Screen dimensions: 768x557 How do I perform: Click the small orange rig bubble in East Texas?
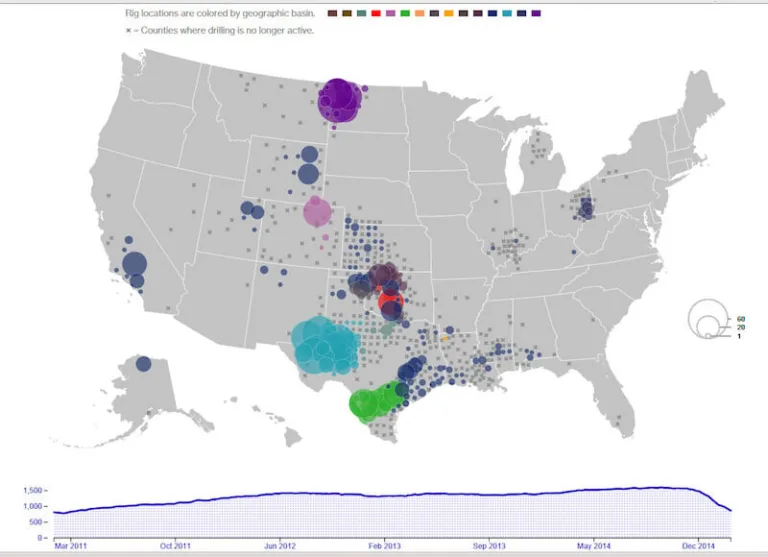coord(445,339)
